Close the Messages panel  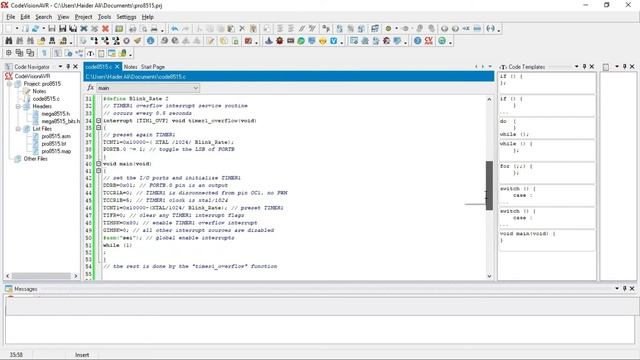point(632,289)
